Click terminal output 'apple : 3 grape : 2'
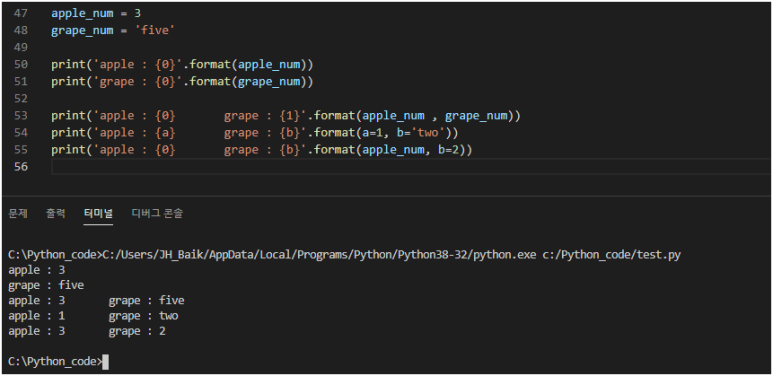 [x=87, y=331]
